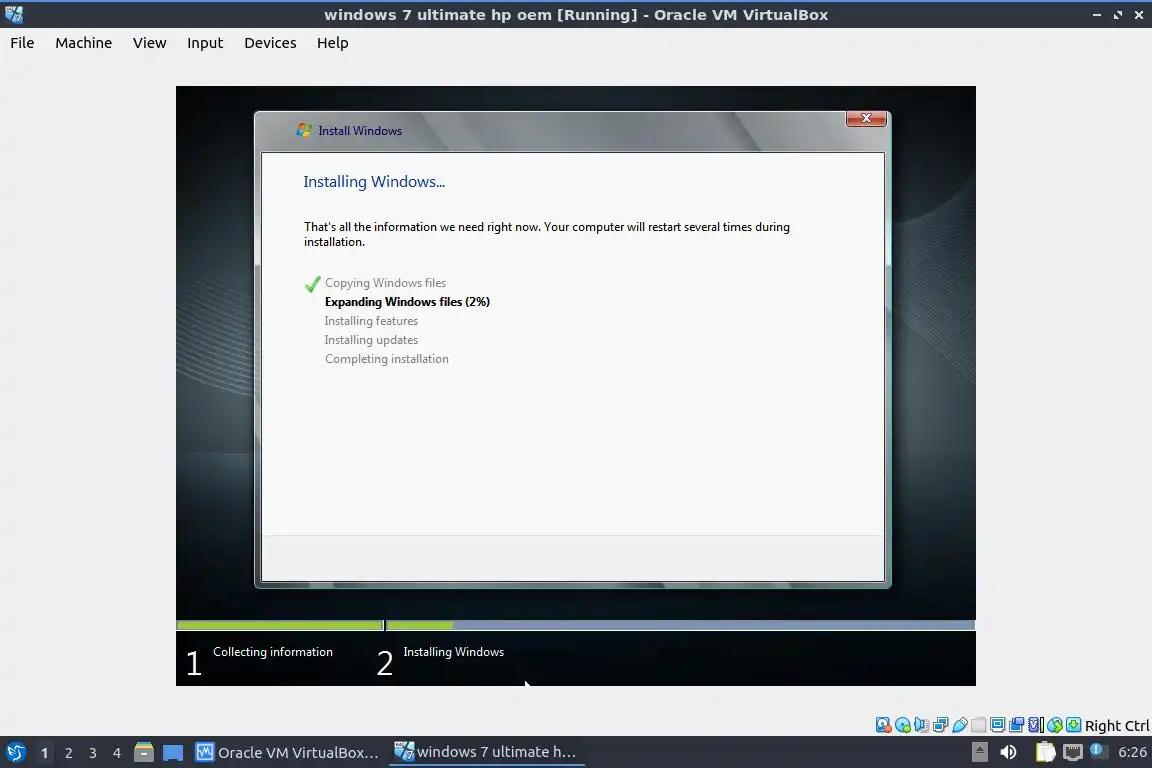Click the display monitor status icon
The height and width of the screenshot is (768, 1152).
998,725
